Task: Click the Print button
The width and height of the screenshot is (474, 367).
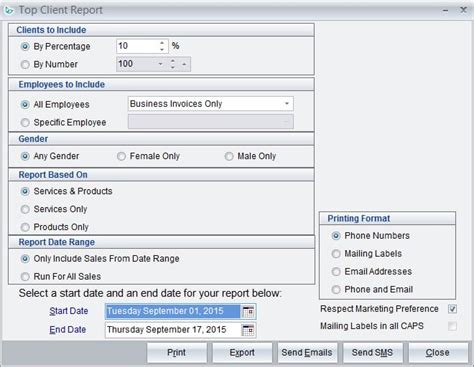Action: [177, 353]
